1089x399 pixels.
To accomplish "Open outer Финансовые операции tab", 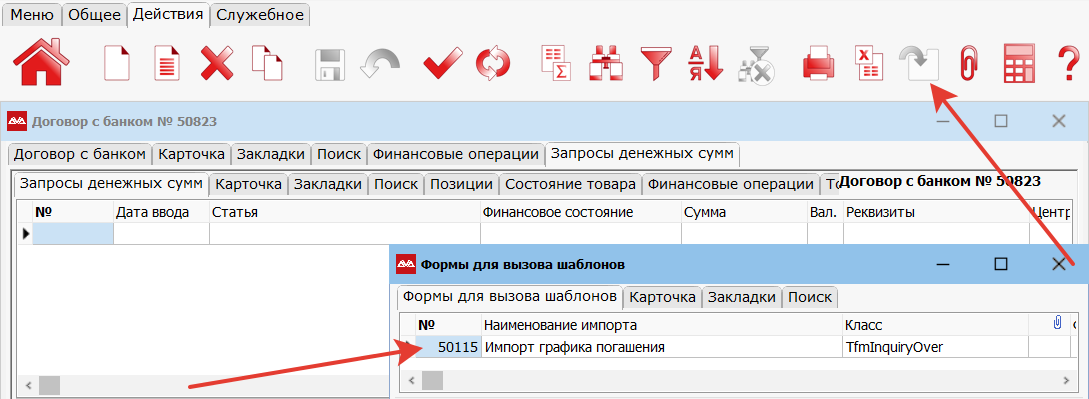I will 456,154.
